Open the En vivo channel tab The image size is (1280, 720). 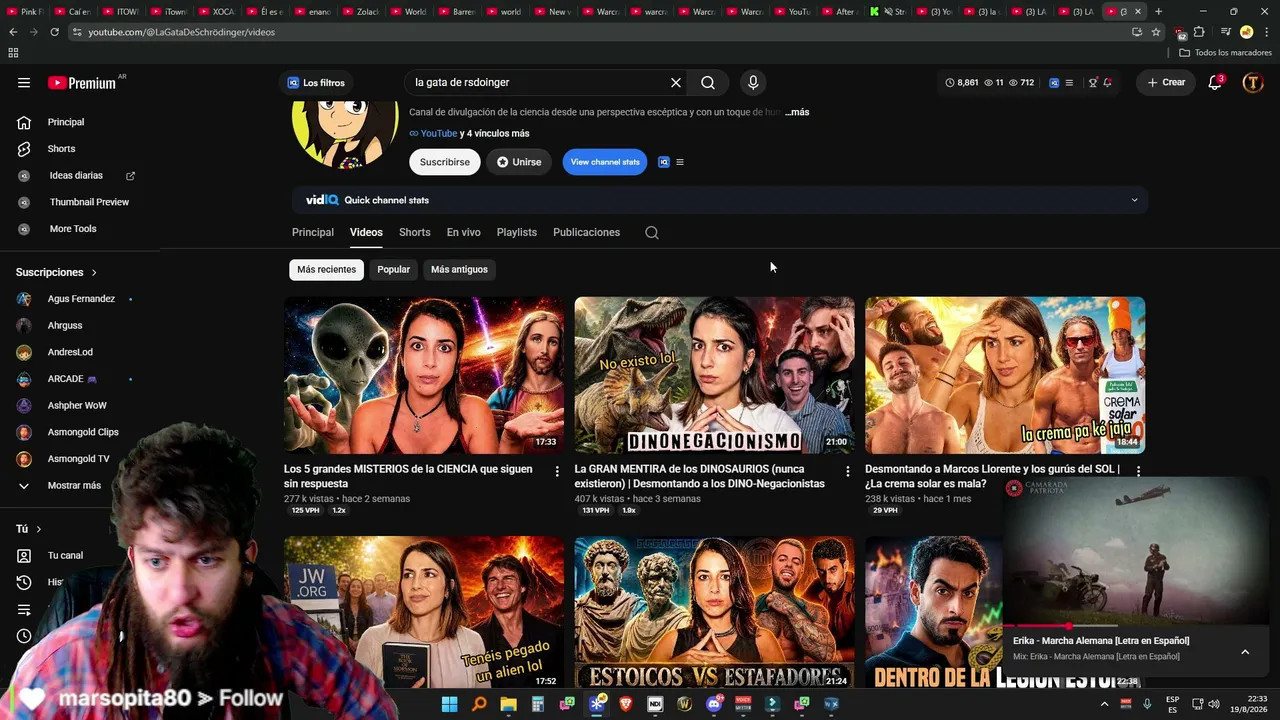pos(464,233)
